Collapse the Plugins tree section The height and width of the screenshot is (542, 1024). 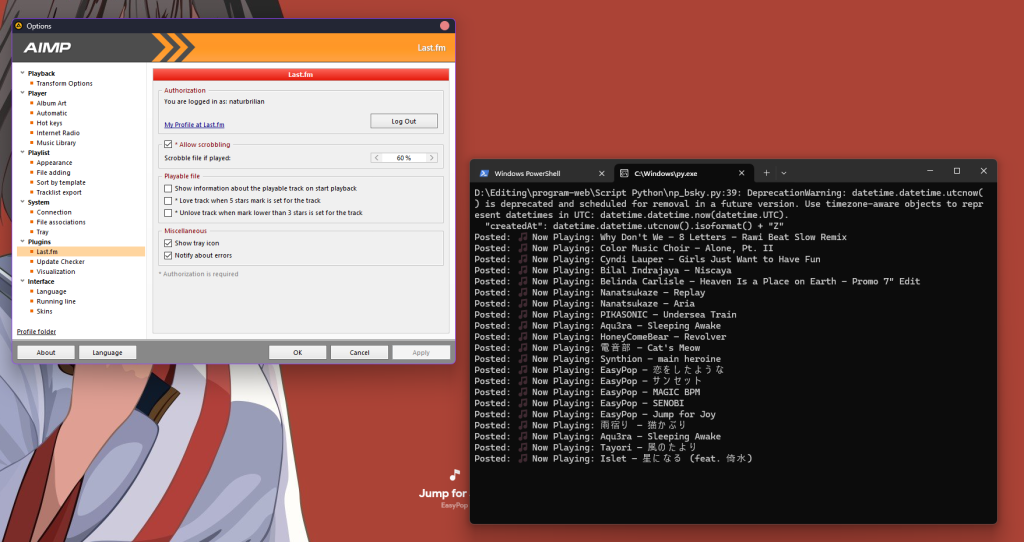click(x=21, y=242)
